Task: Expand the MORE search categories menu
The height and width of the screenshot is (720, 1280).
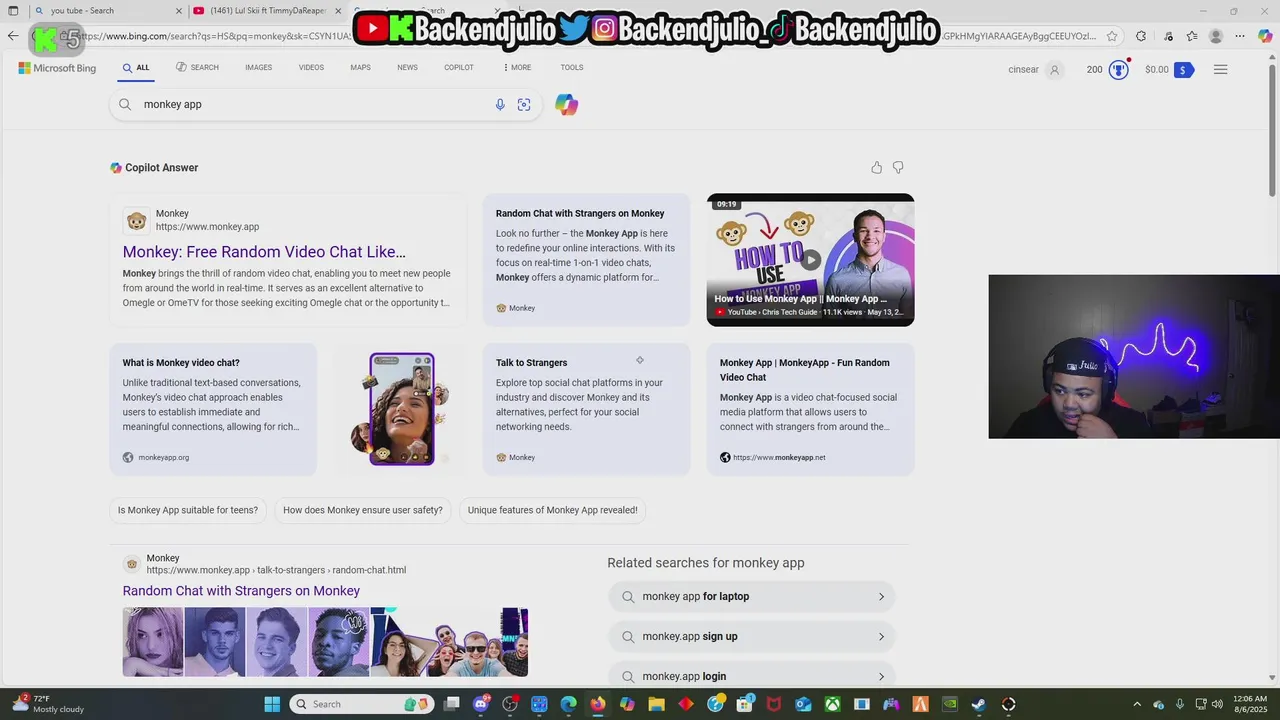Action: click(x=517, y=68)
